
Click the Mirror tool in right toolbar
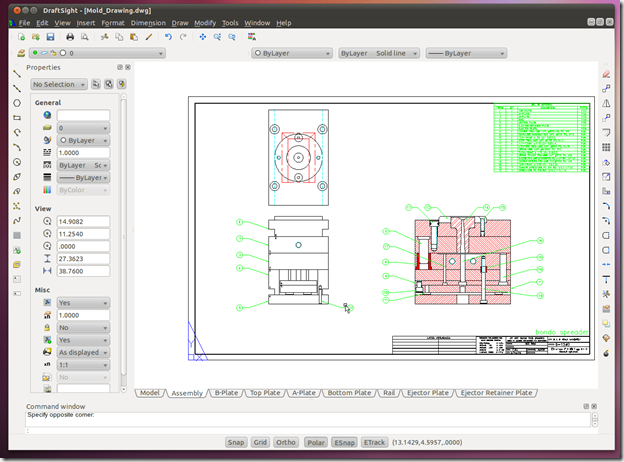tap(606, 103)
